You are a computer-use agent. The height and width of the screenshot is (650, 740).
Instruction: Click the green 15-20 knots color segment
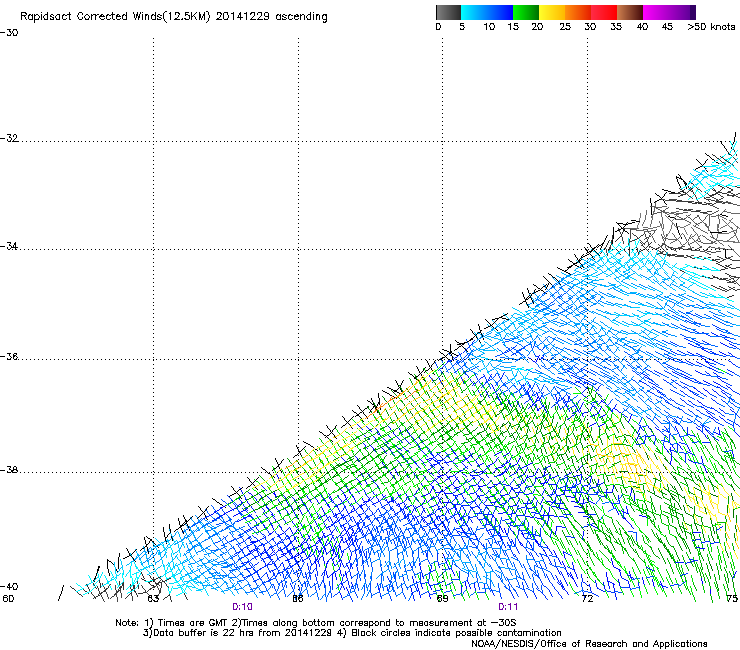pos(526,12)
